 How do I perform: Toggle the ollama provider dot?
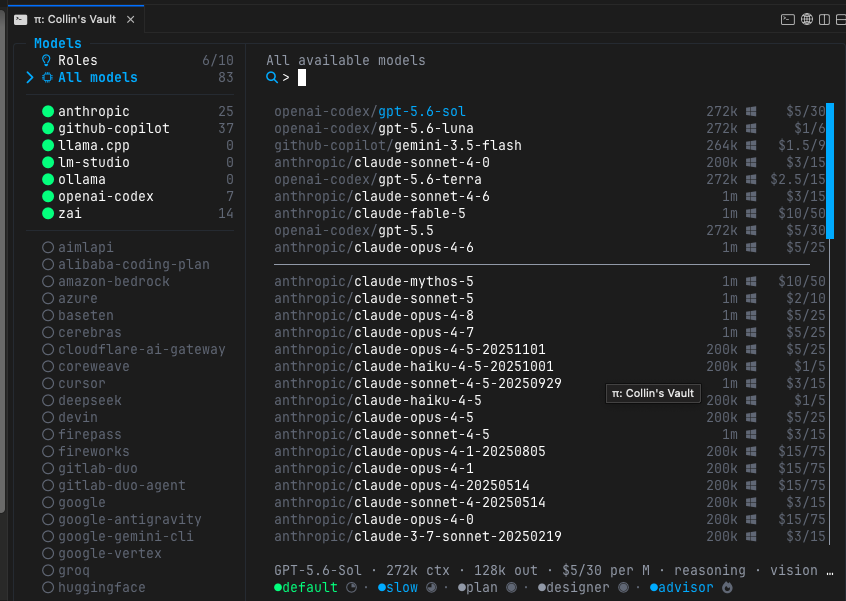(x=48, y=180)
